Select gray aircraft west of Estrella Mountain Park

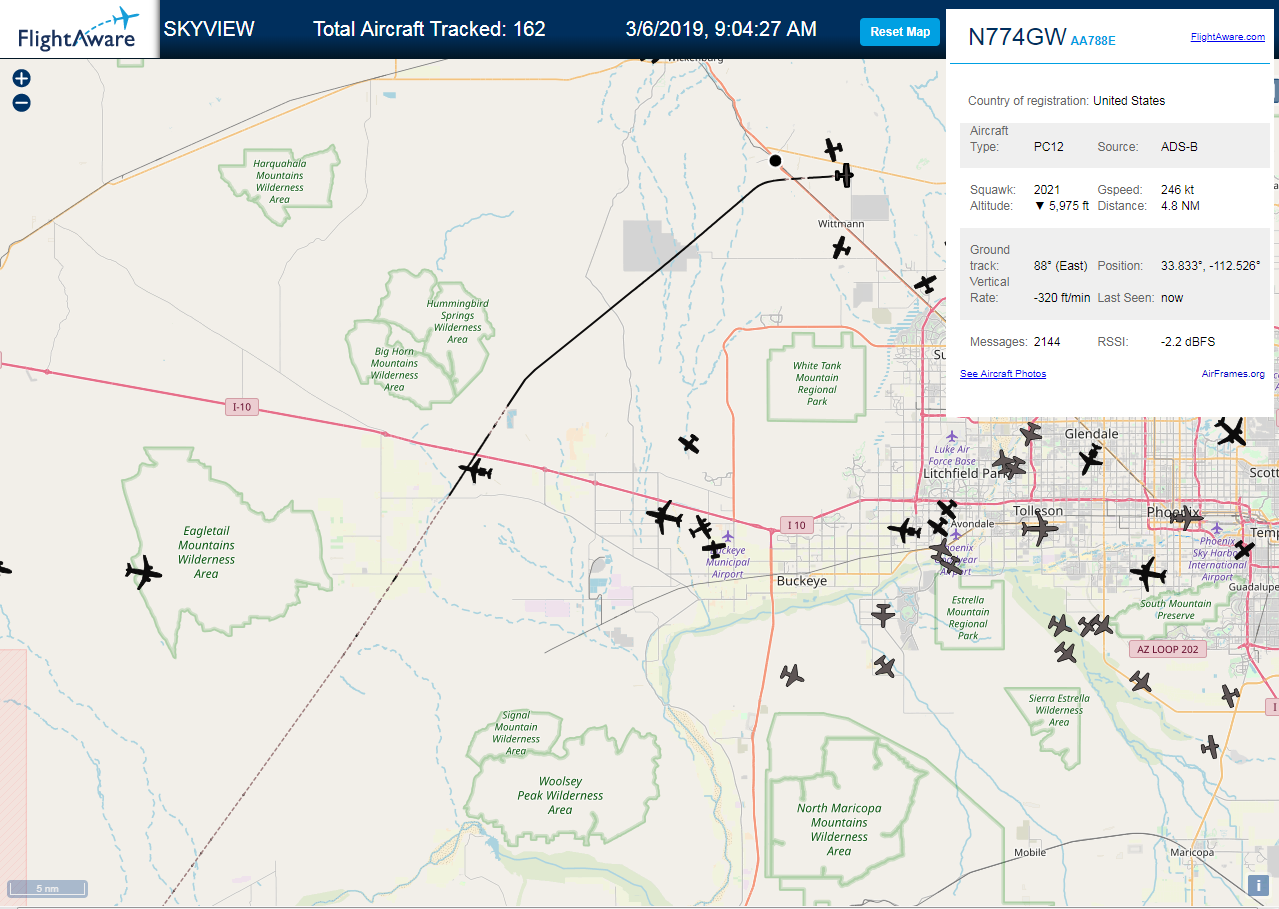pos(883,615)
